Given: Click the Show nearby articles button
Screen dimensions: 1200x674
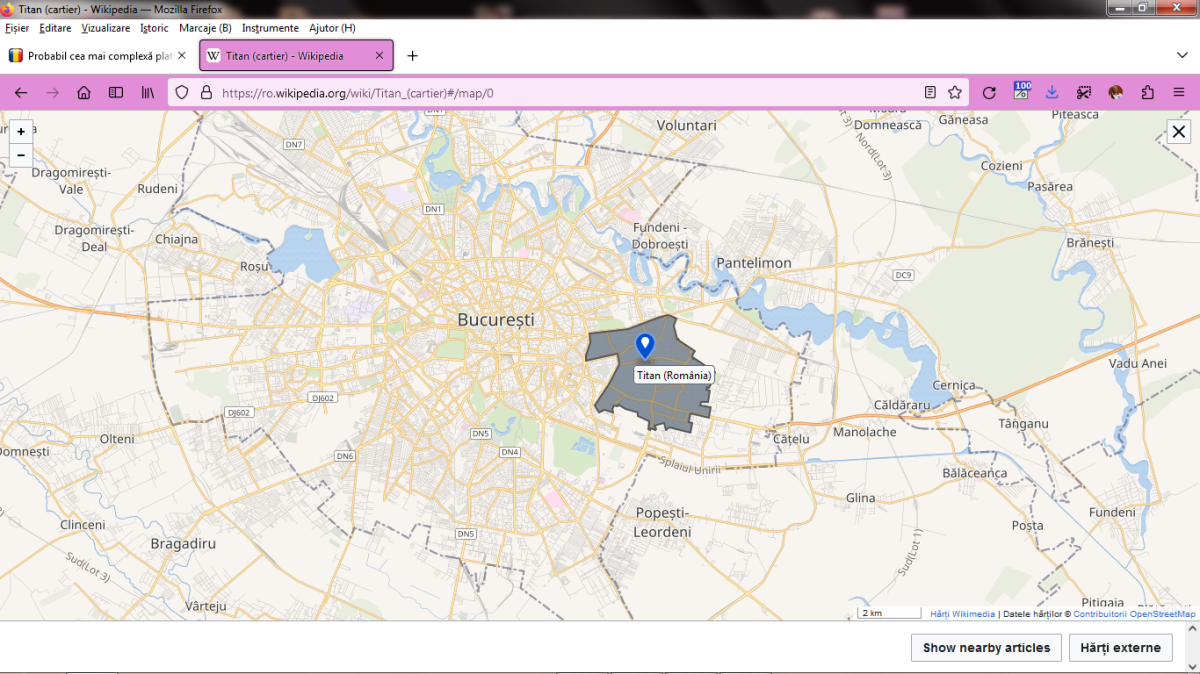Looking at the screenshot, I should point(986,647).
